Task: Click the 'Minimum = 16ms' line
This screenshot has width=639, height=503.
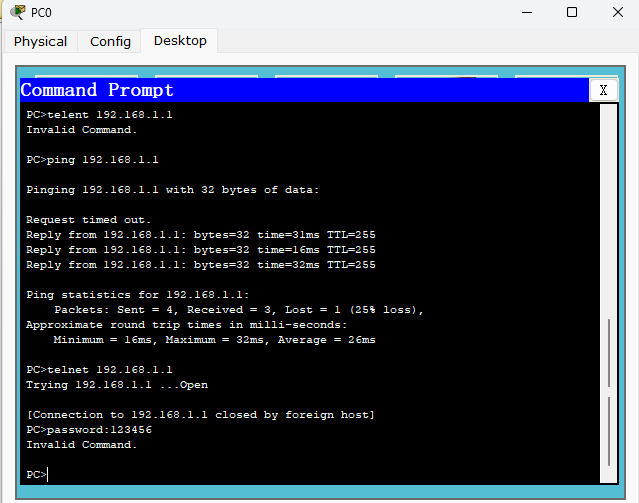Action: (214, 340)
